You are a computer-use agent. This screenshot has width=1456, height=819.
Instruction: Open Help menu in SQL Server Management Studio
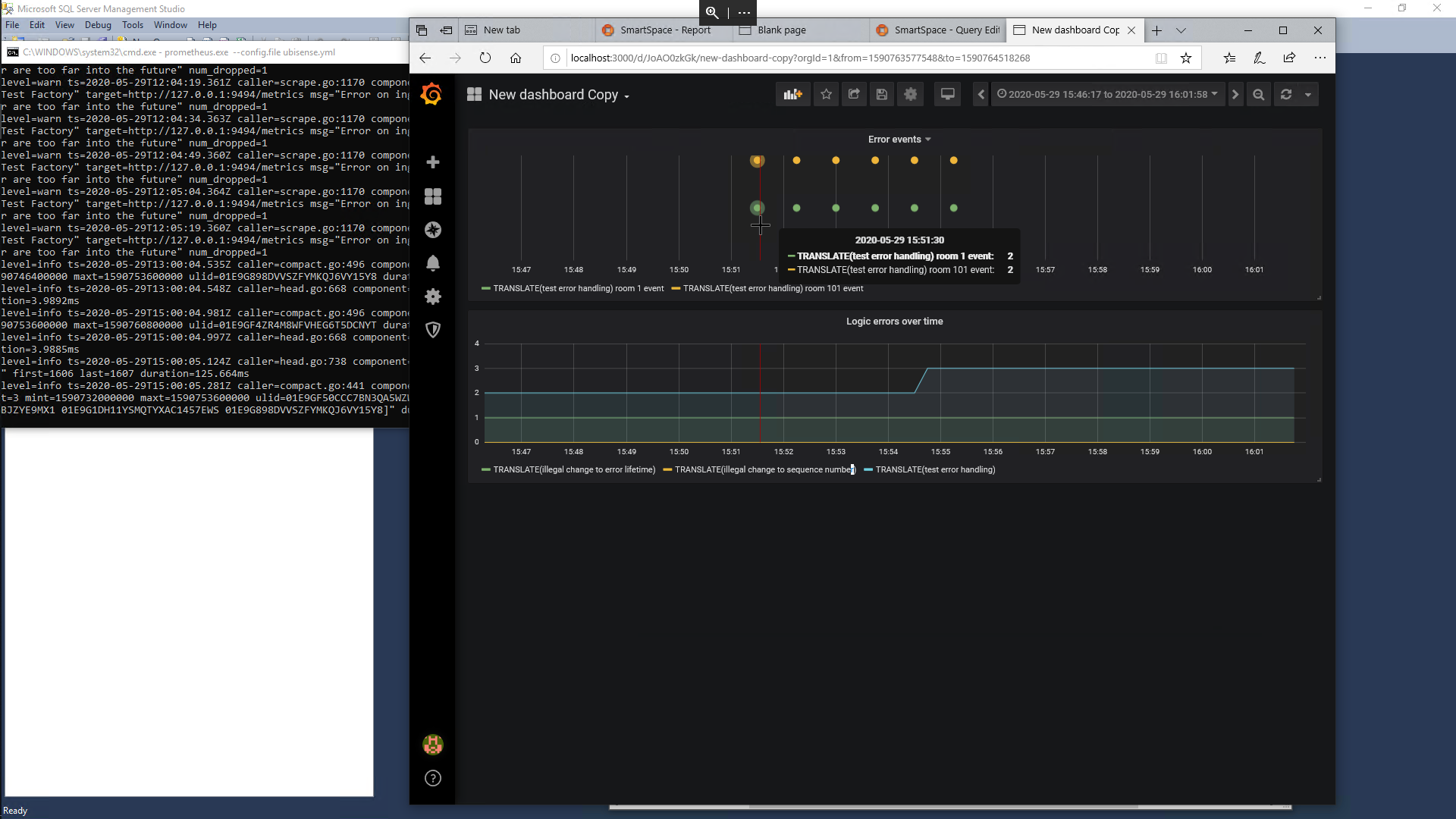tap(207, 25)
